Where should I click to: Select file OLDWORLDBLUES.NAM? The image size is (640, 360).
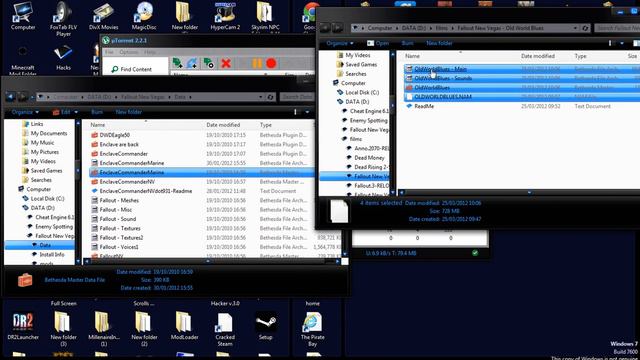(x=443, y=97)
